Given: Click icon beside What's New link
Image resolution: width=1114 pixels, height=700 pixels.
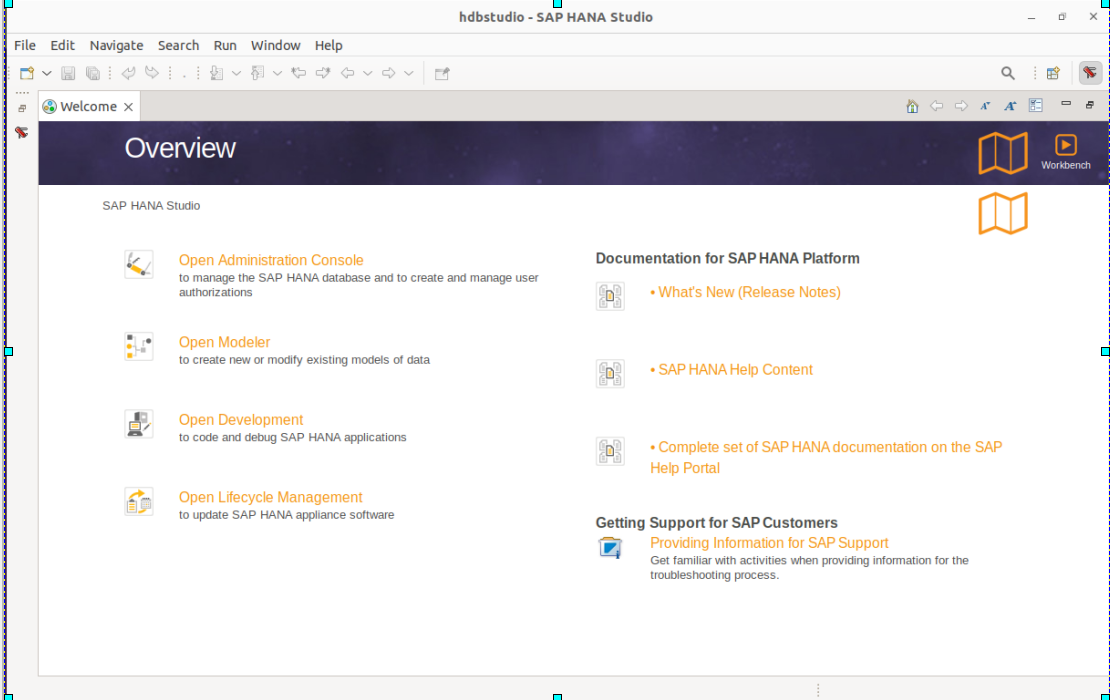Looking at the screenshot, I should (610, 296).
